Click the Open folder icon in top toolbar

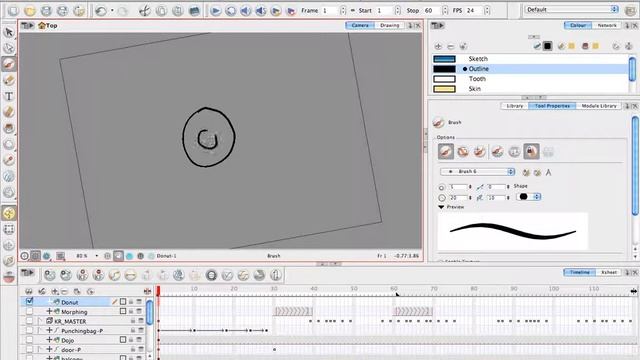pos(30,11)
